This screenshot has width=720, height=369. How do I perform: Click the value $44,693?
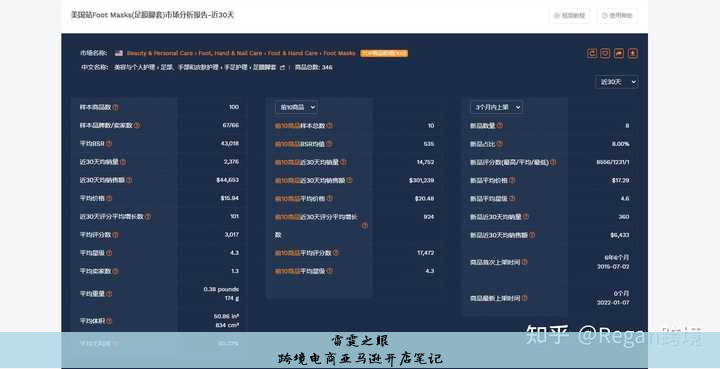pyautogui.click(x=228, y=180)
